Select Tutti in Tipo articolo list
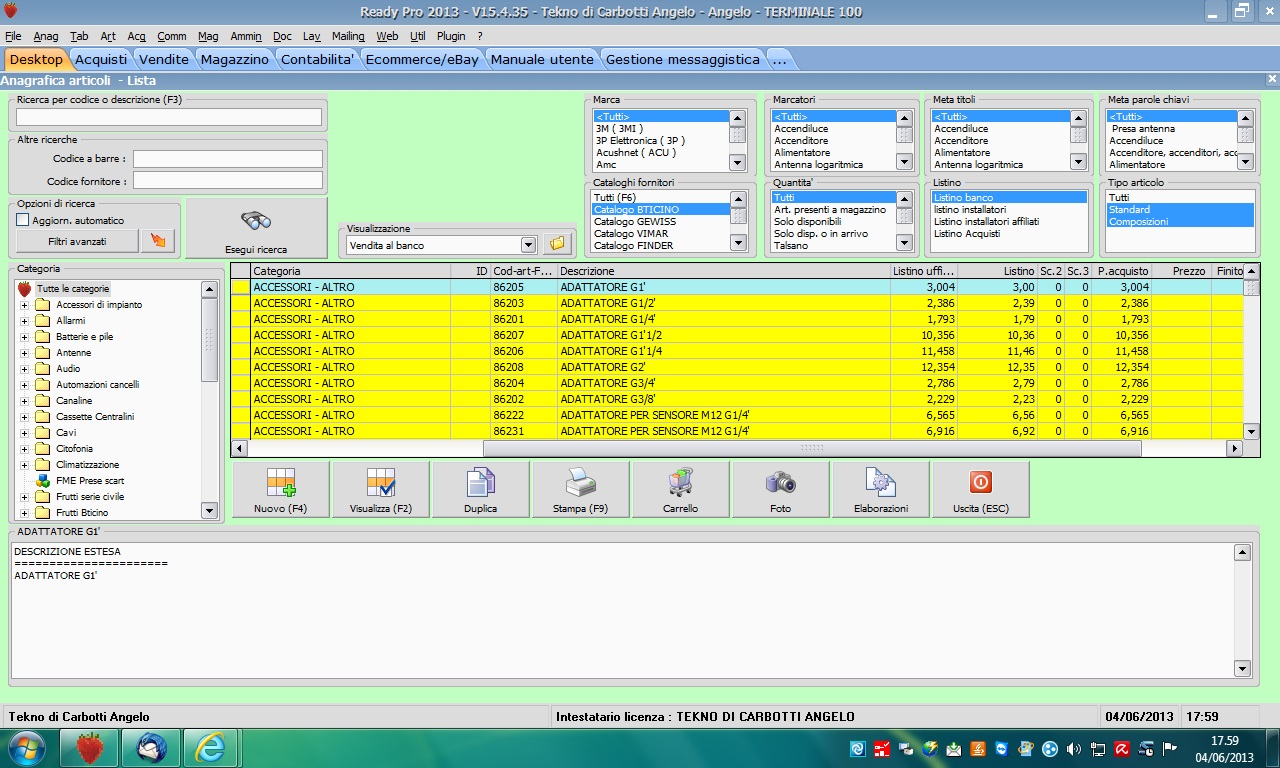The width and height of the screenshot is (1280, 768). [x=1180, y=198]
